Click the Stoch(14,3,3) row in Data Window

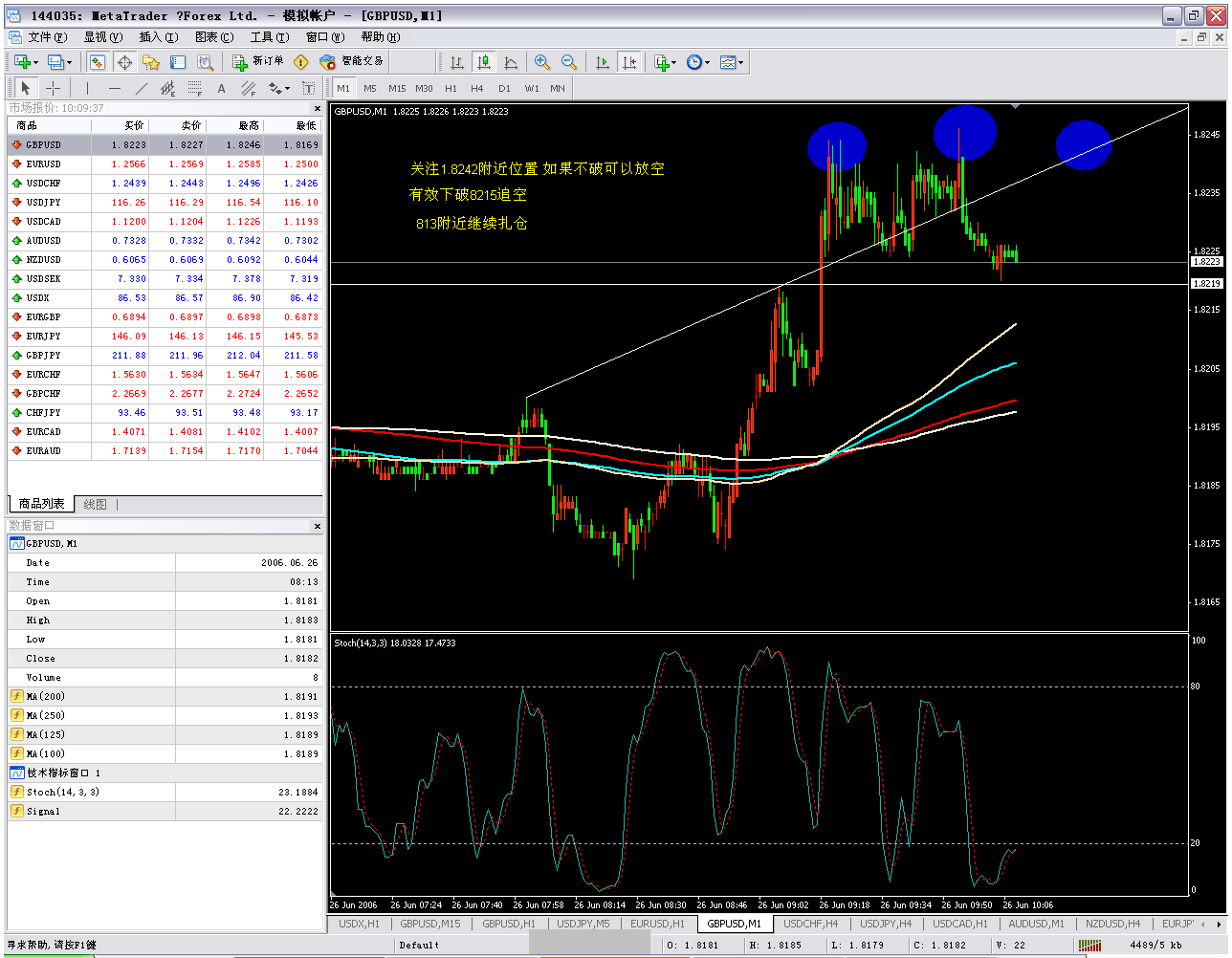pos(165,792)
